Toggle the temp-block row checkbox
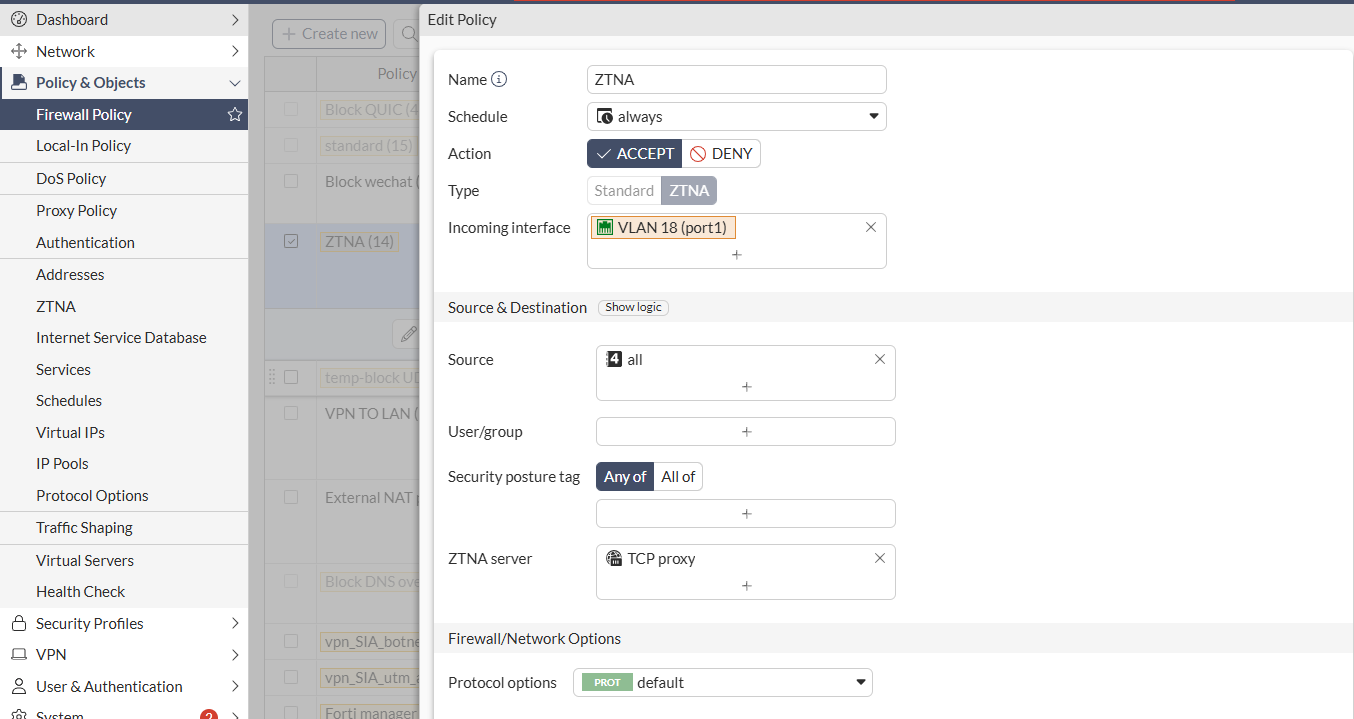Screen dimensions: 1354x719 (x=291, y=377)
